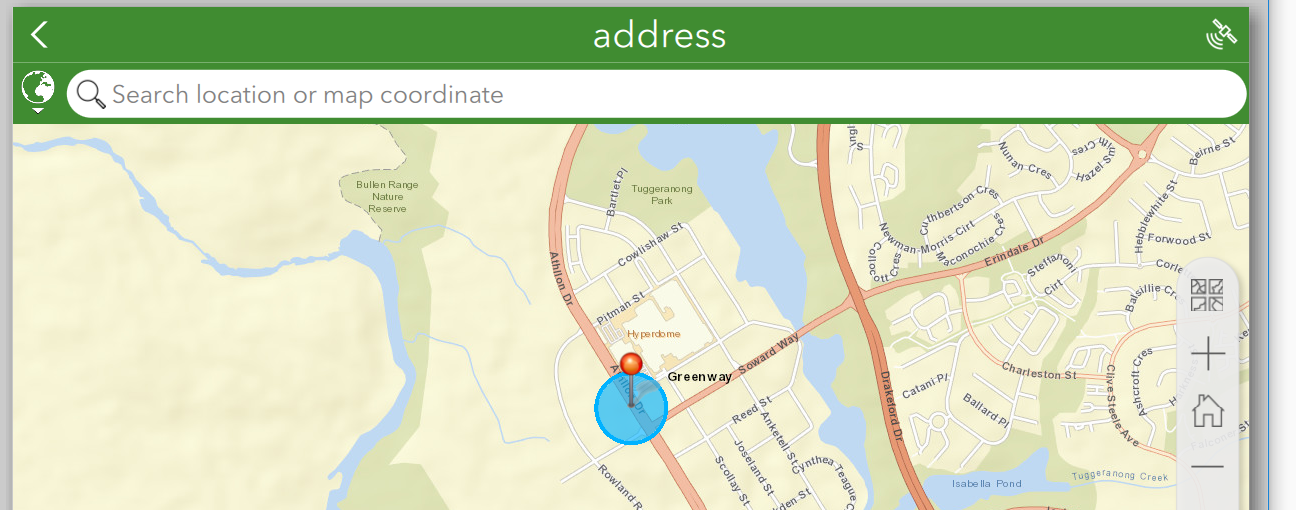Image resolution: width=1296 pixels, height=510 pixels.
Task: Click the blue location accuracy circle
Action: [x=631, y=408]
